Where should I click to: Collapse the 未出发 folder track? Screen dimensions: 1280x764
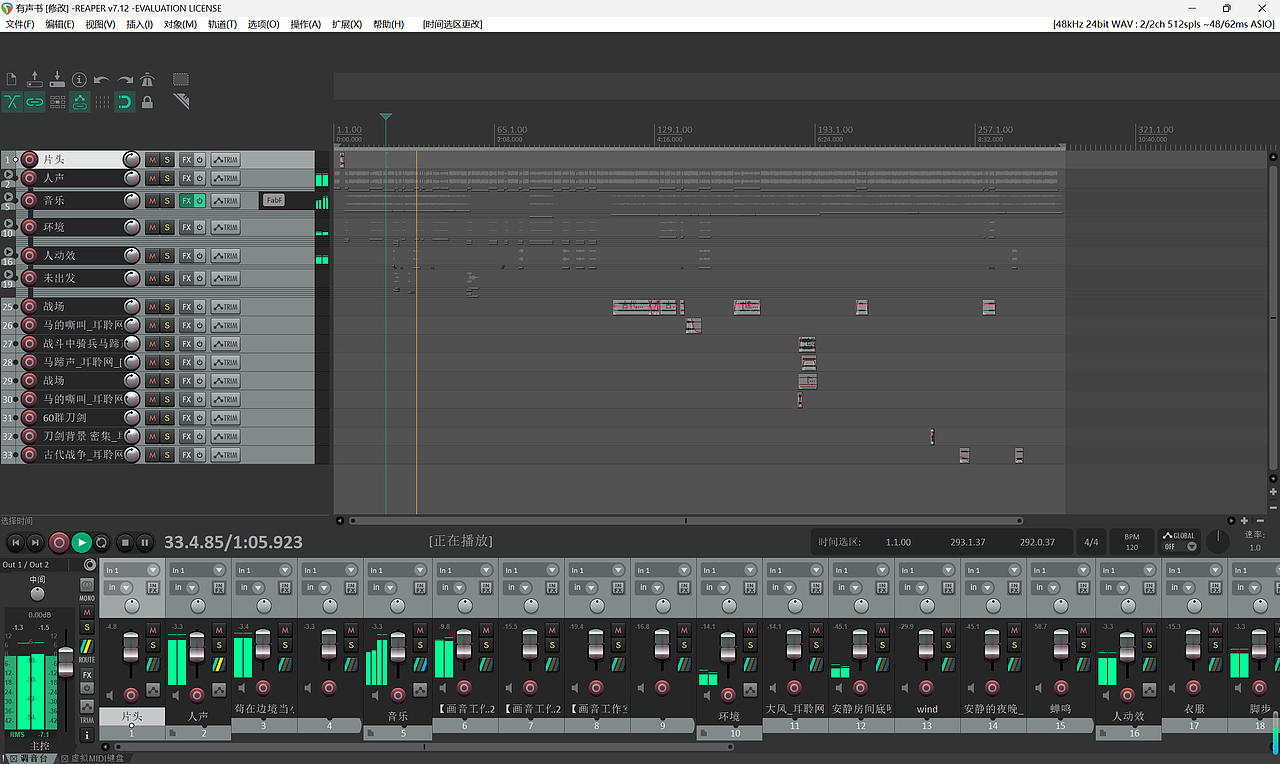point(9,274)
